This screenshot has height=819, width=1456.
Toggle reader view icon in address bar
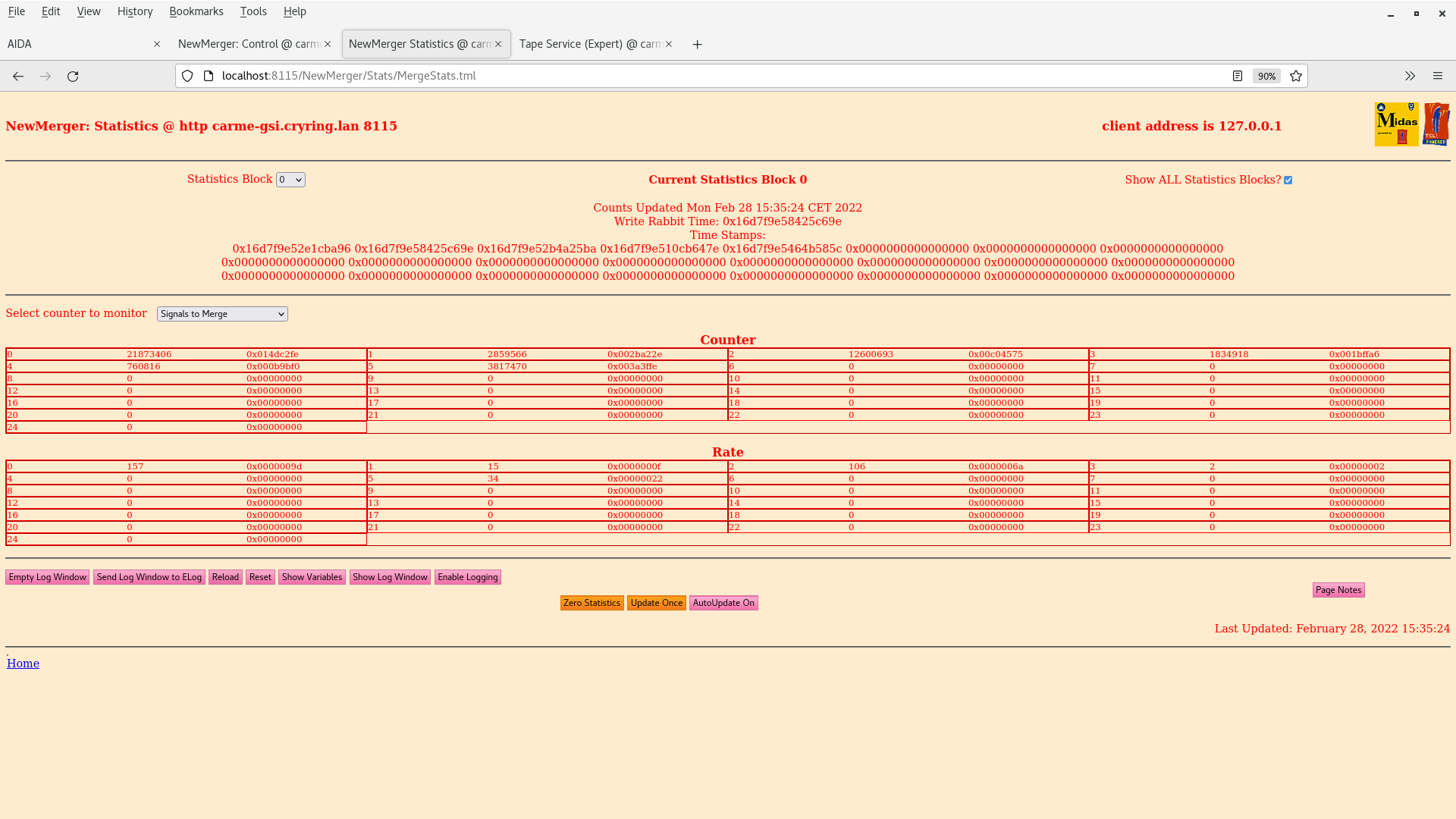pyautogui.click(x=1238, y=76)
